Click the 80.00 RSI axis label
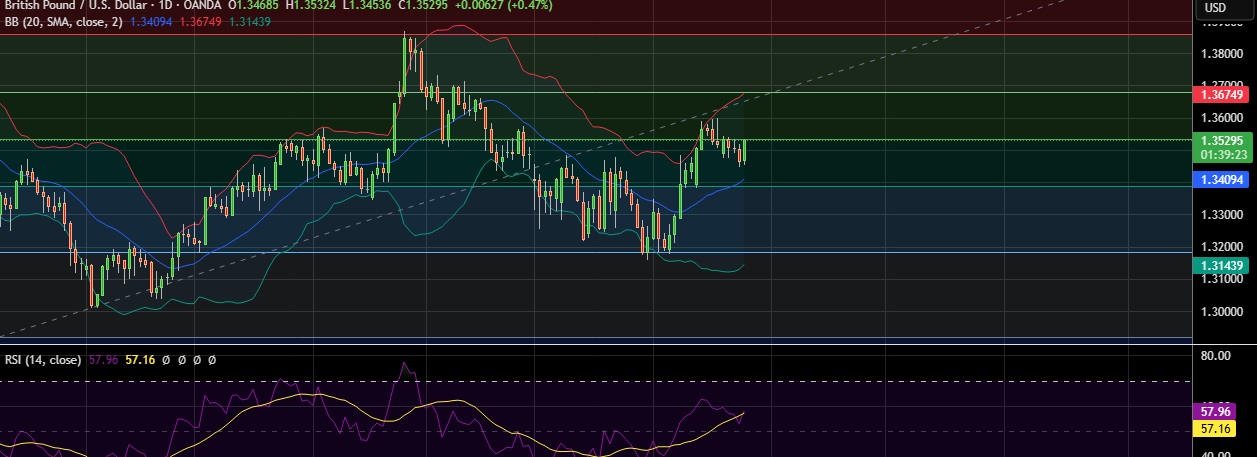The image size is (1257, 457). click(x=1216, y=355)
